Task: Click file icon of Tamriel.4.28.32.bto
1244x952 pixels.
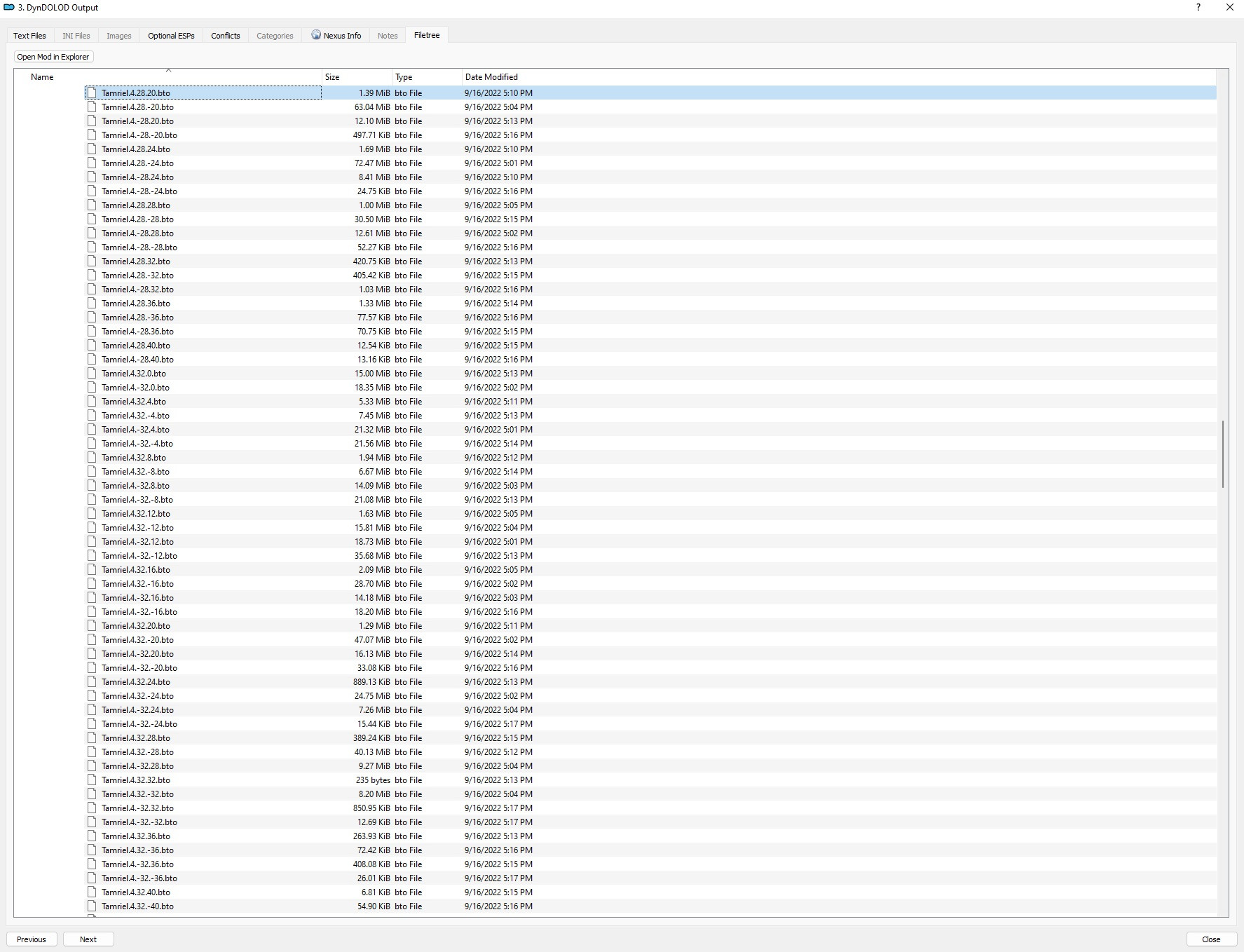Action: coord(92,261)
